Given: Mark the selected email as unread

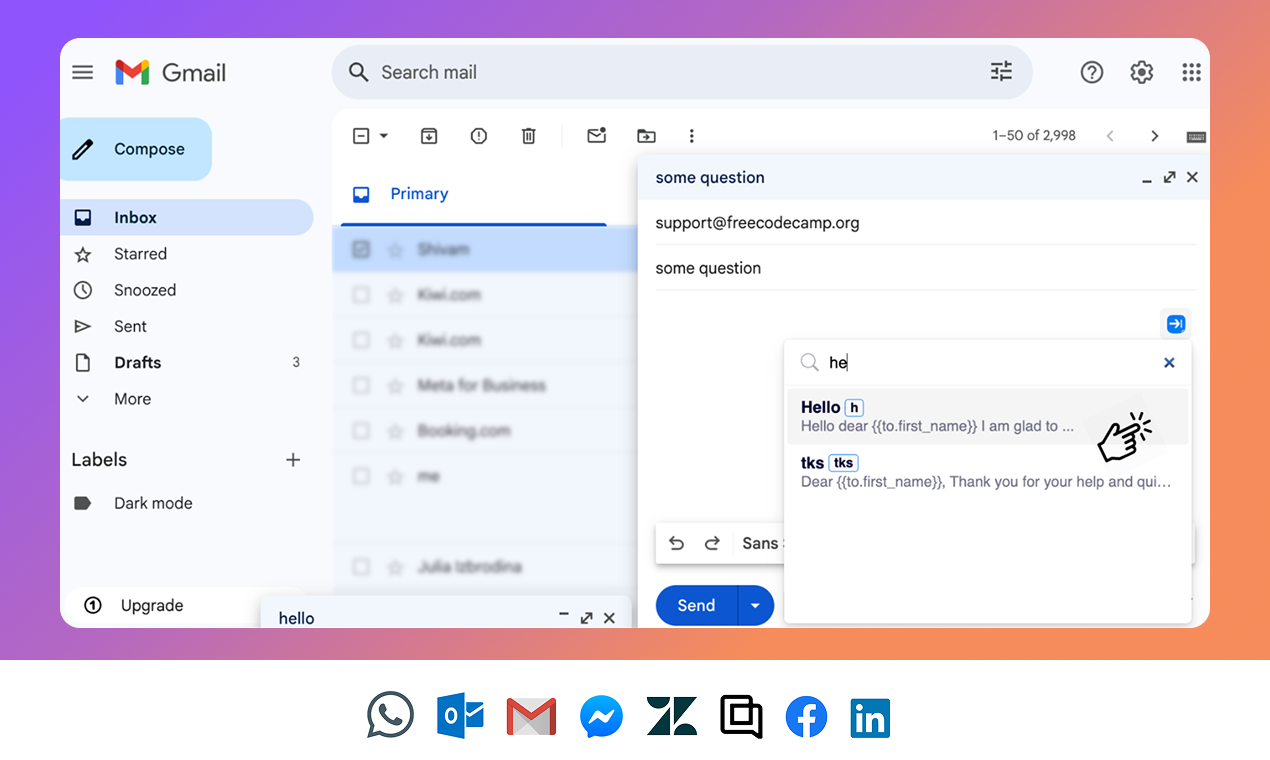Looking at the screenshot, I should (x=597, y=136).
